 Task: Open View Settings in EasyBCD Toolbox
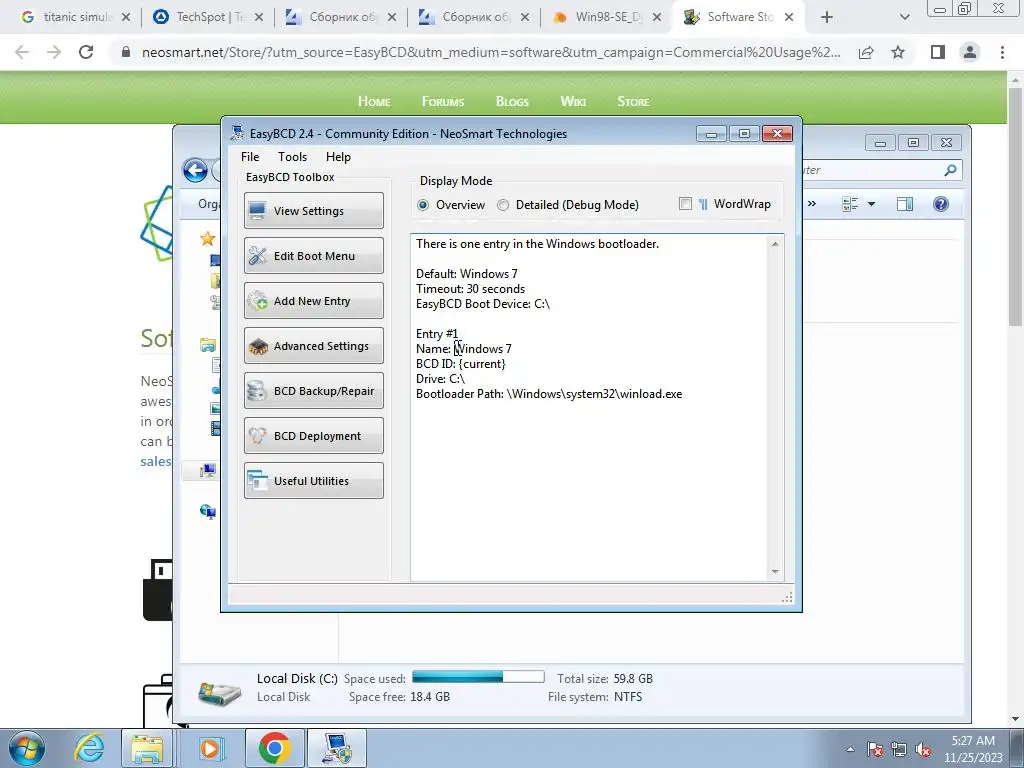[x=313, y=210]
